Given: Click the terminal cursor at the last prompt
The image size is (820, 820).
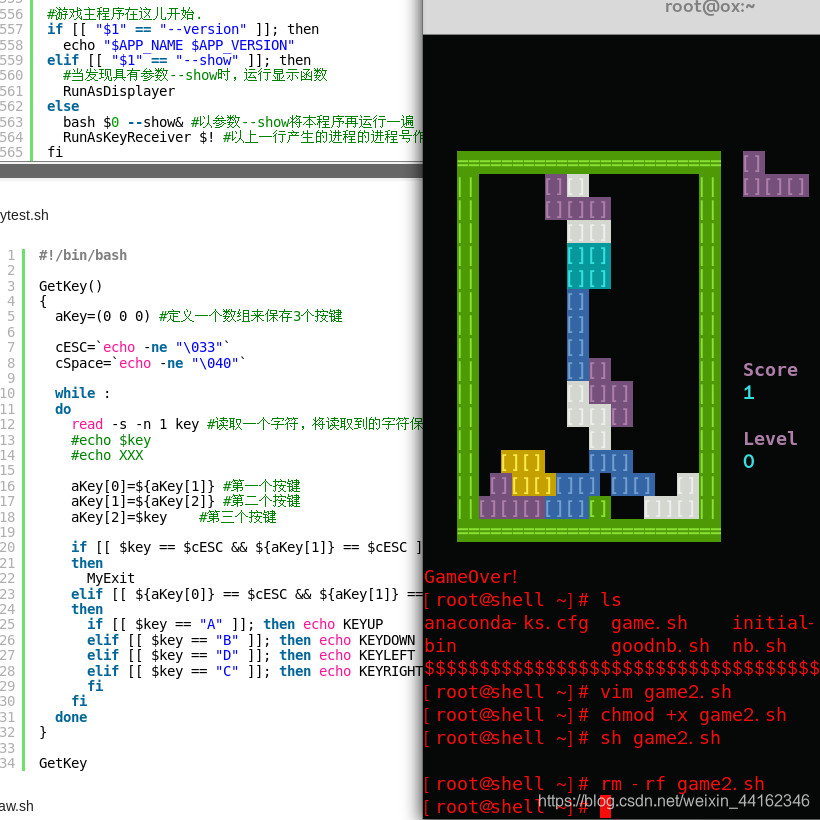Looking at the screenshot, I should pyautogui.click(x=606, y=807).
